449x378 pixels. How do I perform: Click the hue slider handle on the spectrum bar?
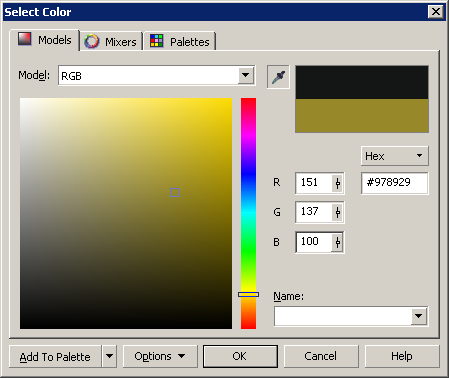[x=248, y=294]
